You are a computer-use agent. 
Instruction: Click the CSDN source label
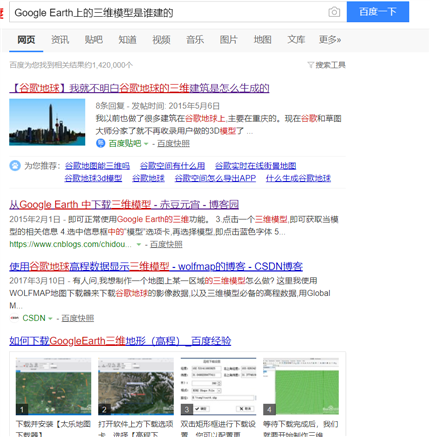(x=34, y=318)
